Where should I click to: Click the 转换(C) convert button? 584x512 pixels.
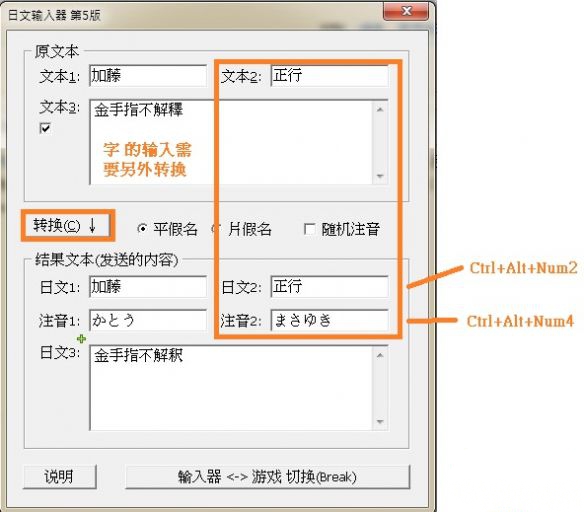click(x=67, y=226)
